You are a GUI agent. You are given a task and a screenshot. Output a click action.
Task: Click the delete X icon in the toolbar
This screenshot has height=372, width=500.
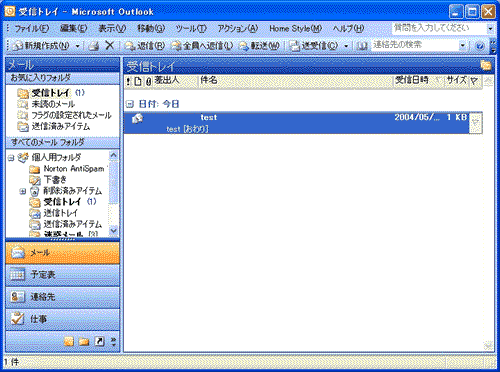[109, 45]
